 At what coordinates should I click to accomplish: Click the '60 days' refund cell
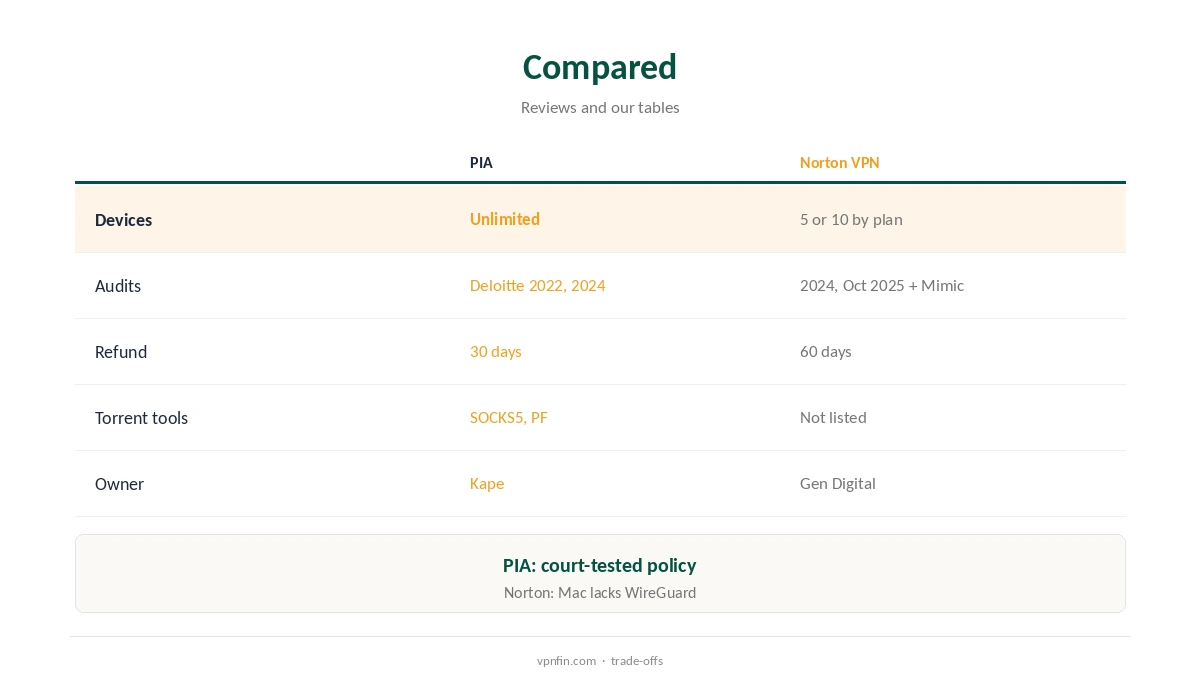825,351
